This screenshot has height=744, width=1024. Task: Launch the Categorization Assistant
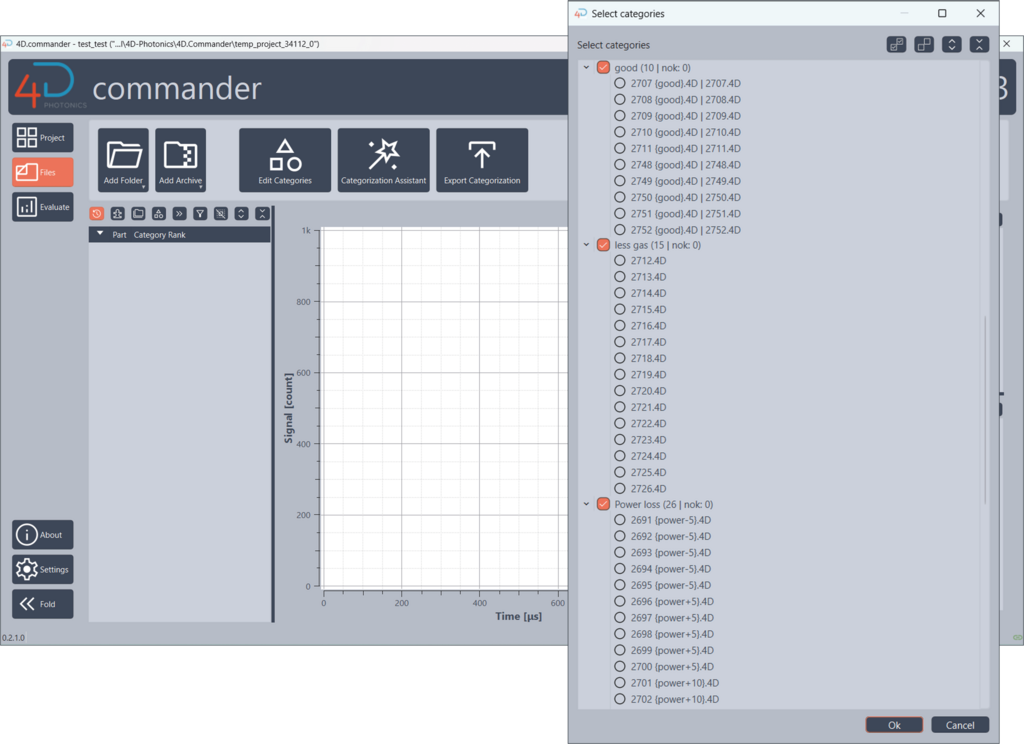click(x=383, y=160)
